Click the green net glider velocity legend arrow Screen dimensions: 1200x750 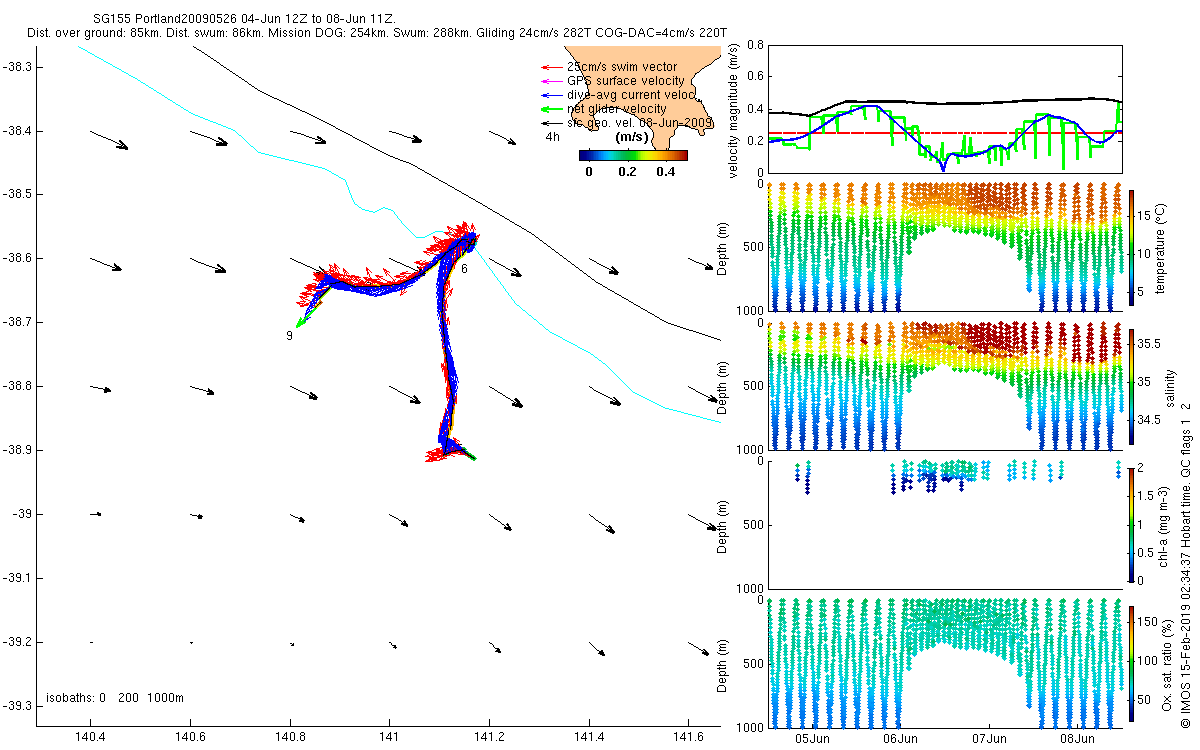pyautogui.click(x=550, y=108)
